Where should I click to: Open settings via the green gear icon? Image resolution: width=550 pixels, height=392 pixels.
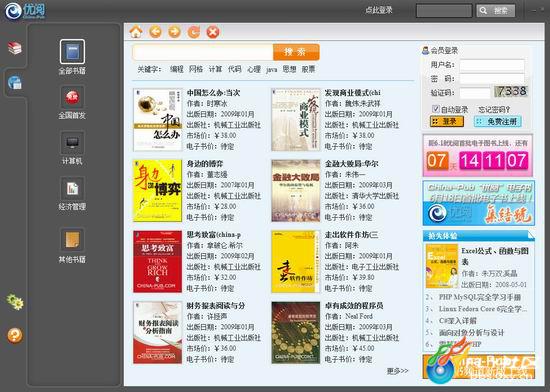(x=15, y=302)
